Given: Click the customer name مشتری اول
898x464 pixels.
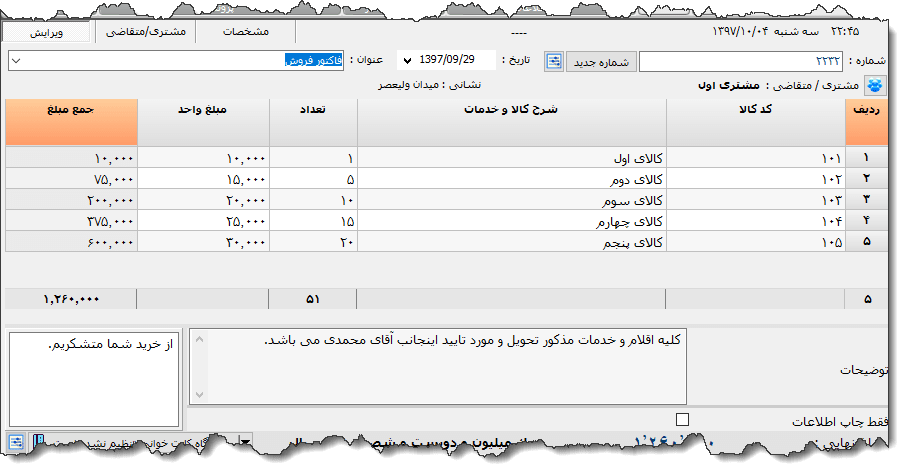Looking at the screenshot, I should pos(728,85).
